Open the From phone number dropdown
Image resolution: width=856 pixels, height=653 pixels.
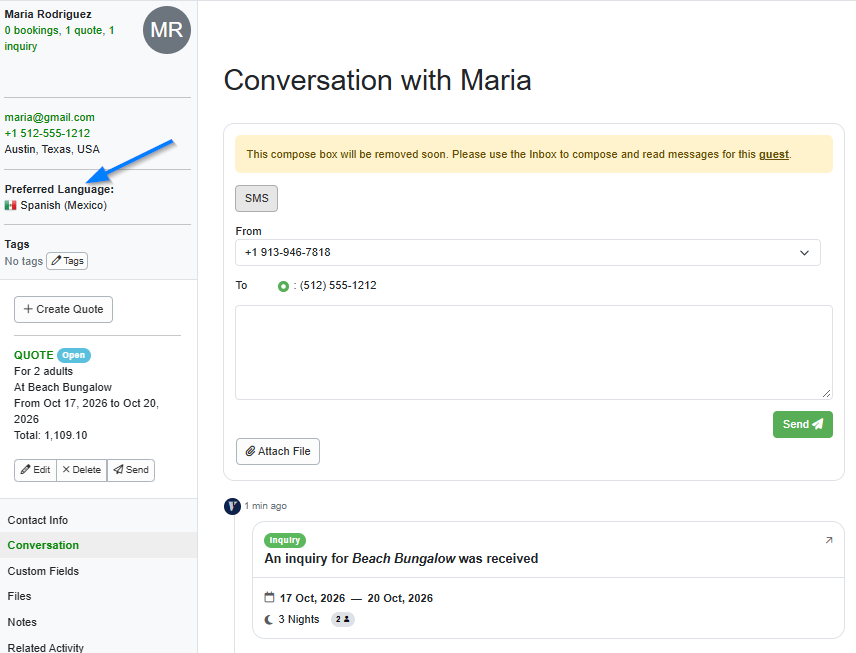(x=527, y=253)
